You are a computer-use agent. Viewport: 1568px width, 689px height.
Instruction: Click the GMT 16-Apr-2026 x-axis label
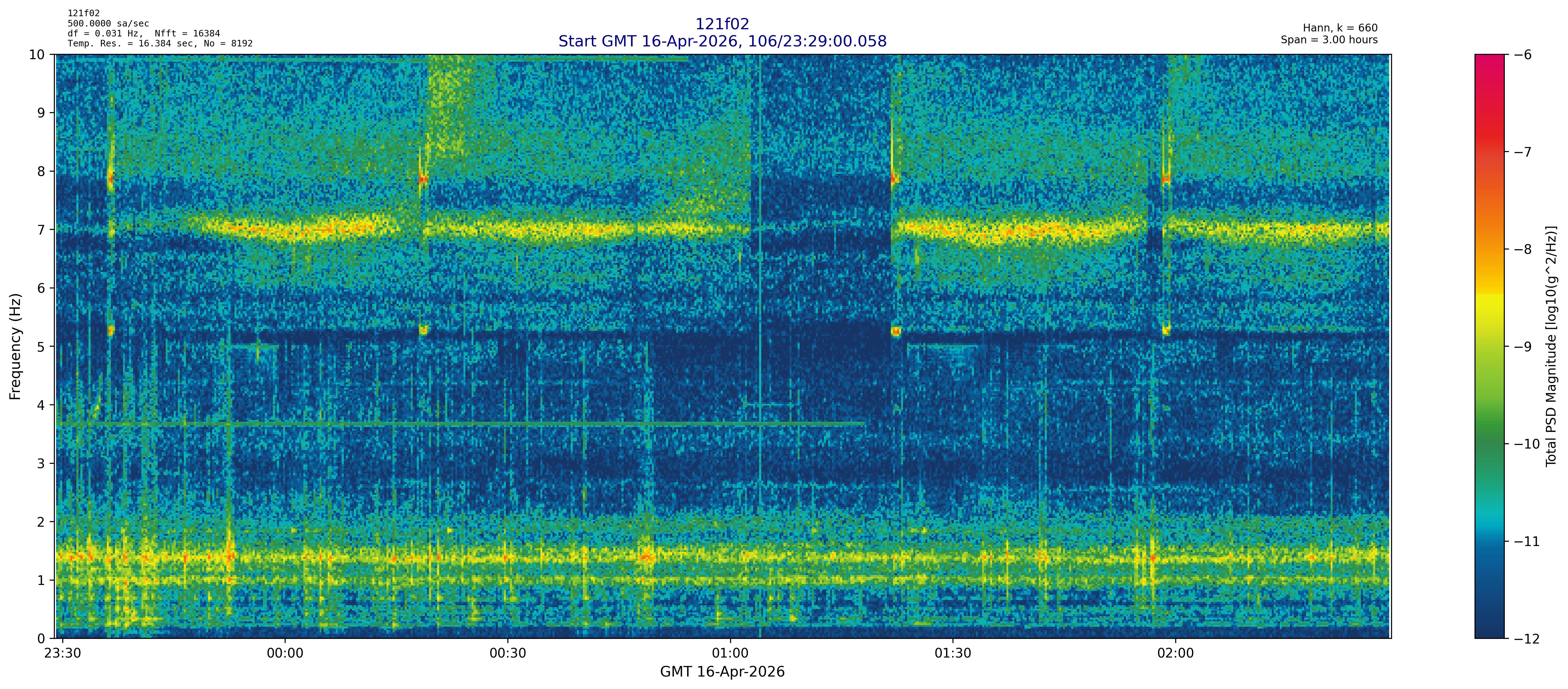pos(722,672)
